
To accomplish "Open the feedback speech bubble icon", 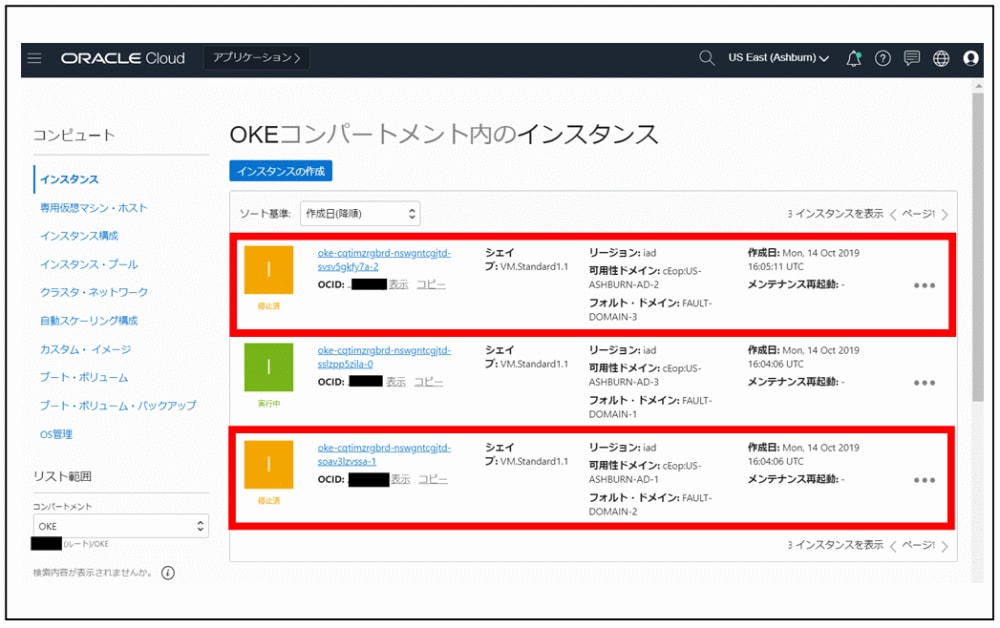I will [x=911, y=59].
